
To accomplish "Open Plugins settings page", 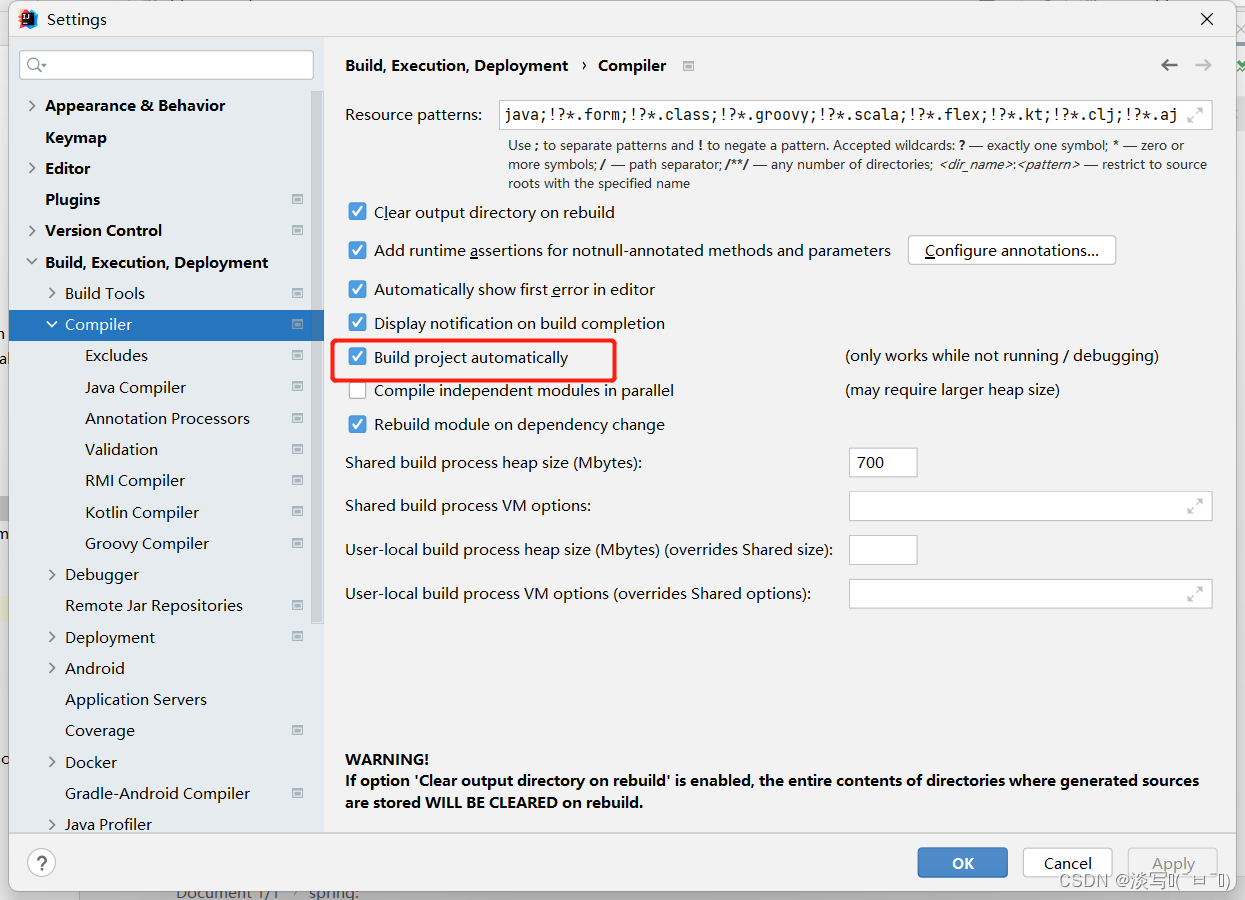I will tap(73, 199).
